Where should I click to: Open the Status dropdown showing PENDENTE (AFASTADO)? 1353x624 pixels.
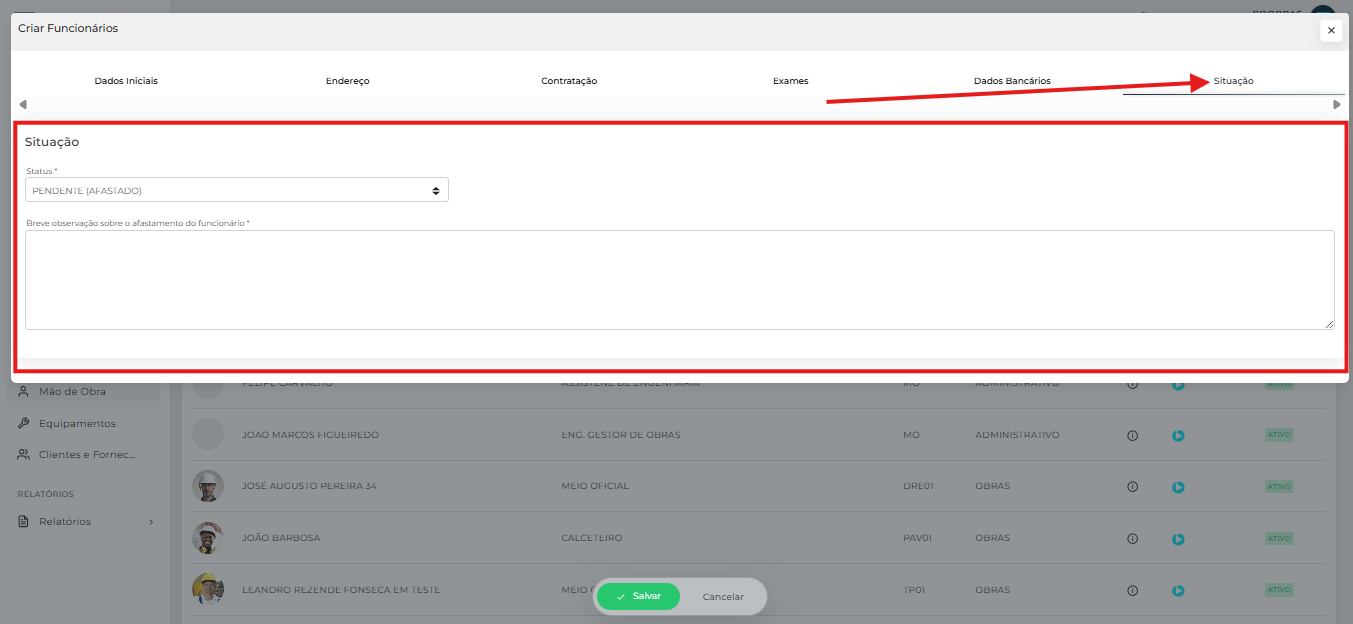coord(237,190)
